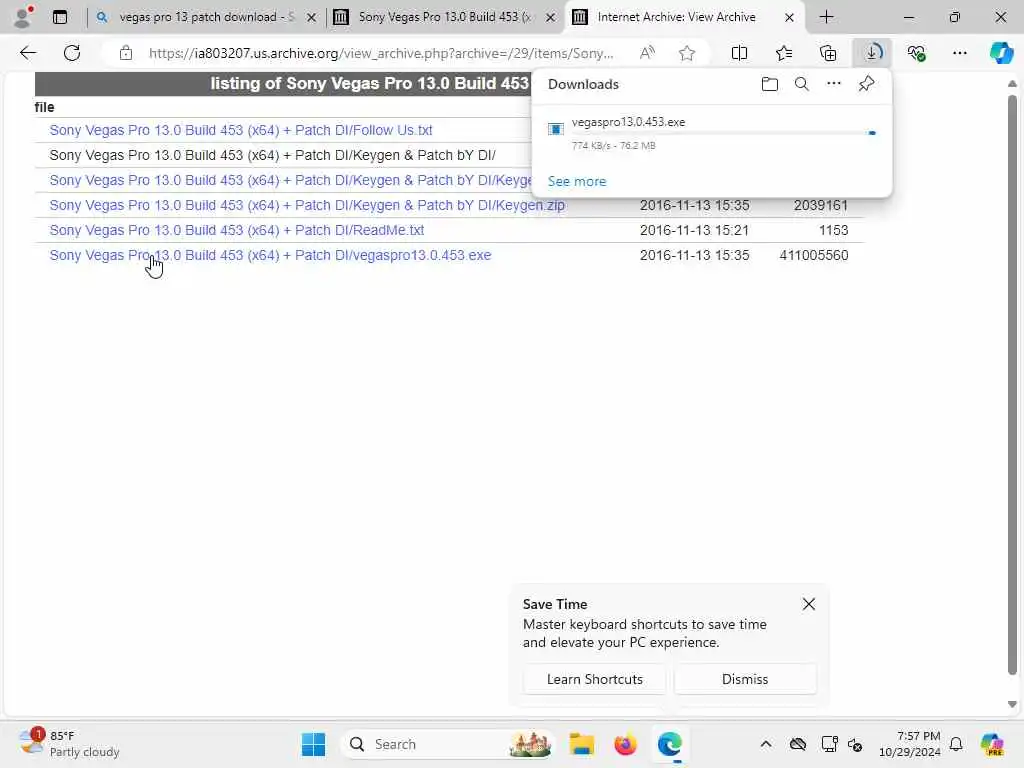Click the vegaspro13.0.453.exe download progress bar

[x=724, y=133]
